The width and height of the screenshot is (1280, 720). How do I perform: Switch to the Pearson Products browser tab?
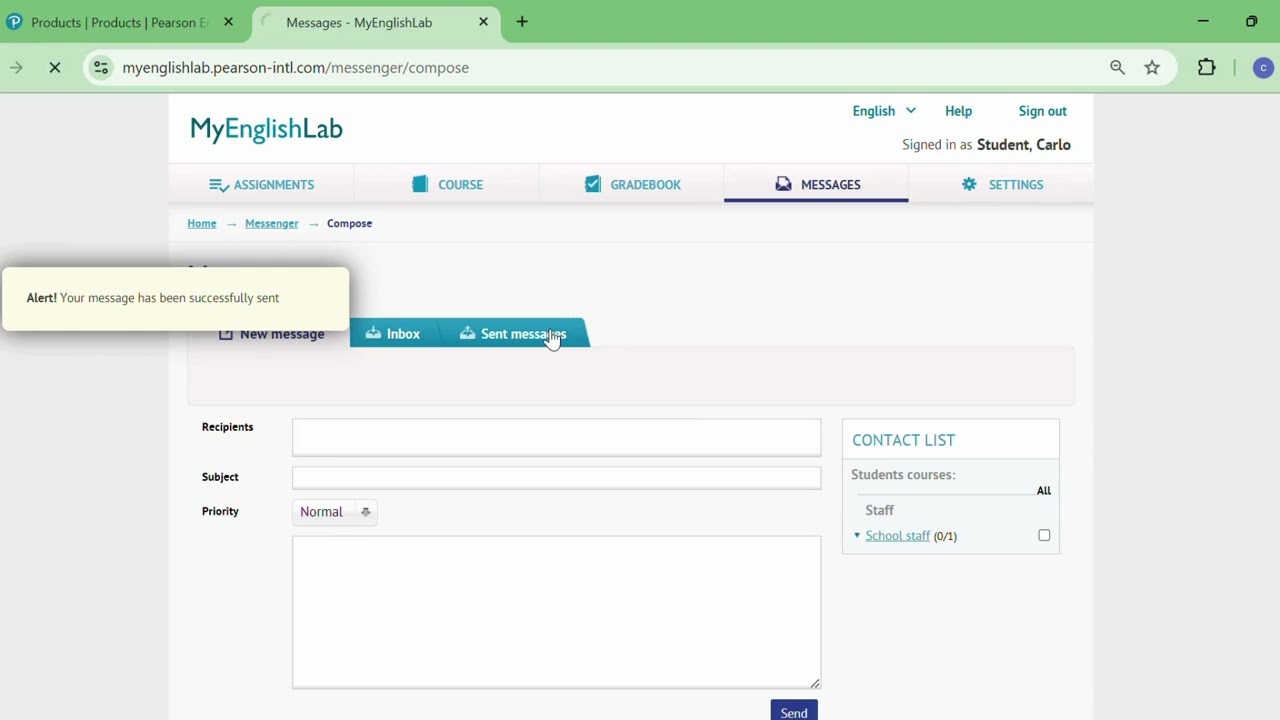120,22
